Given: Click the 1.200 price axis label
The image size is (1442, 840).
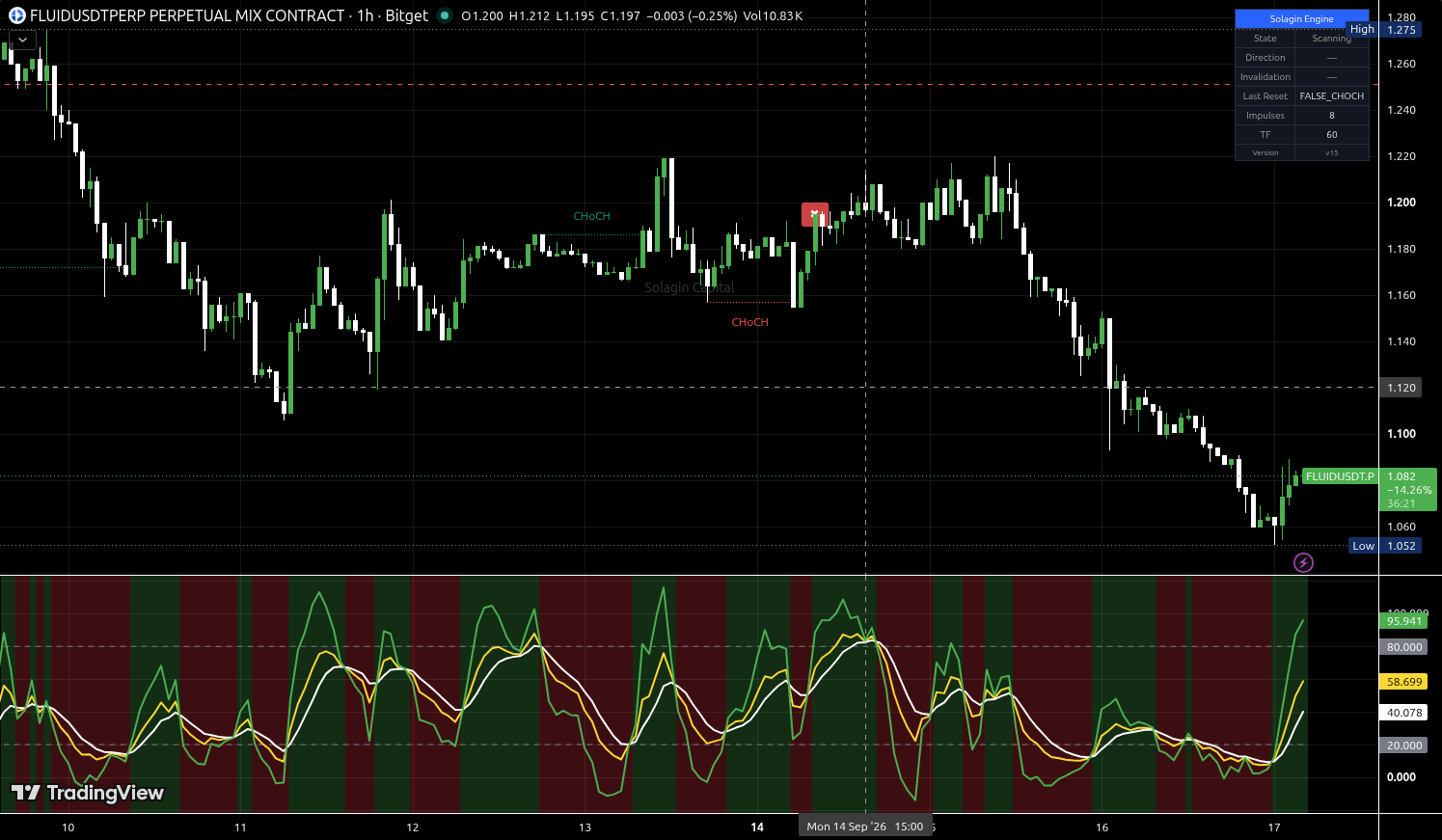Looking at the screenshot, I should click(1401, 203).
